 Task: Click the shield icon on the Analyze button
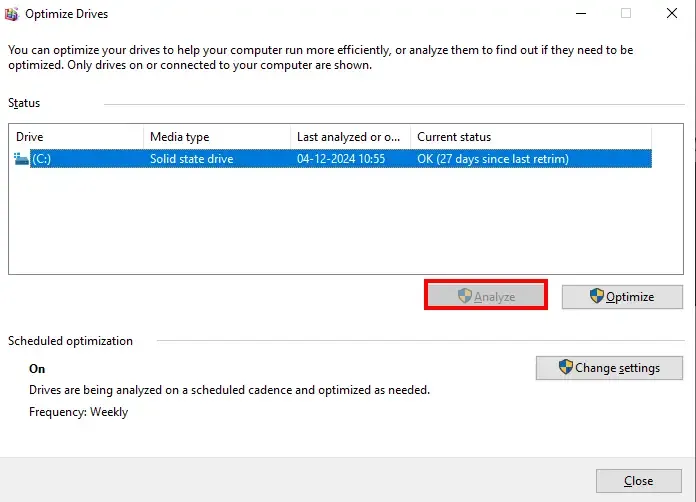(x=464, y=296)
